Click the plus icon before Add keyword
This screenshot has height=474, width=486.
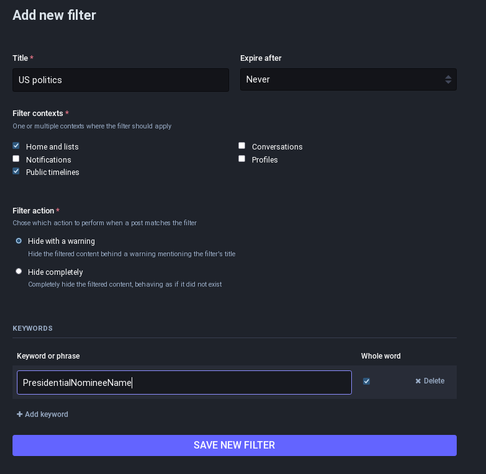click(x=20, y=414)
